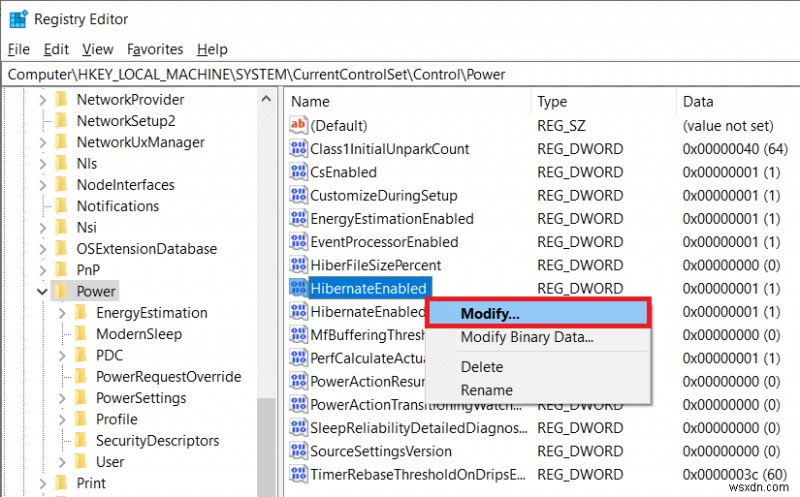Image resolution: width=800 pixels, height=497 pixels.
Task: Expand the EnergyEstimation subkey
Action: (62, 313)
